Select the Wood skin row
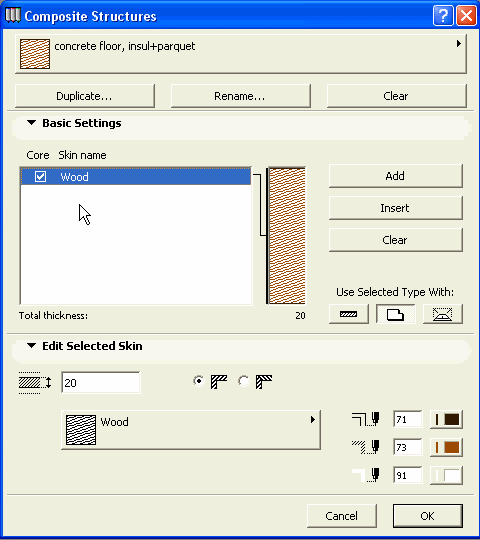Viewport: 480px width, 540px height. click(136, 177)
